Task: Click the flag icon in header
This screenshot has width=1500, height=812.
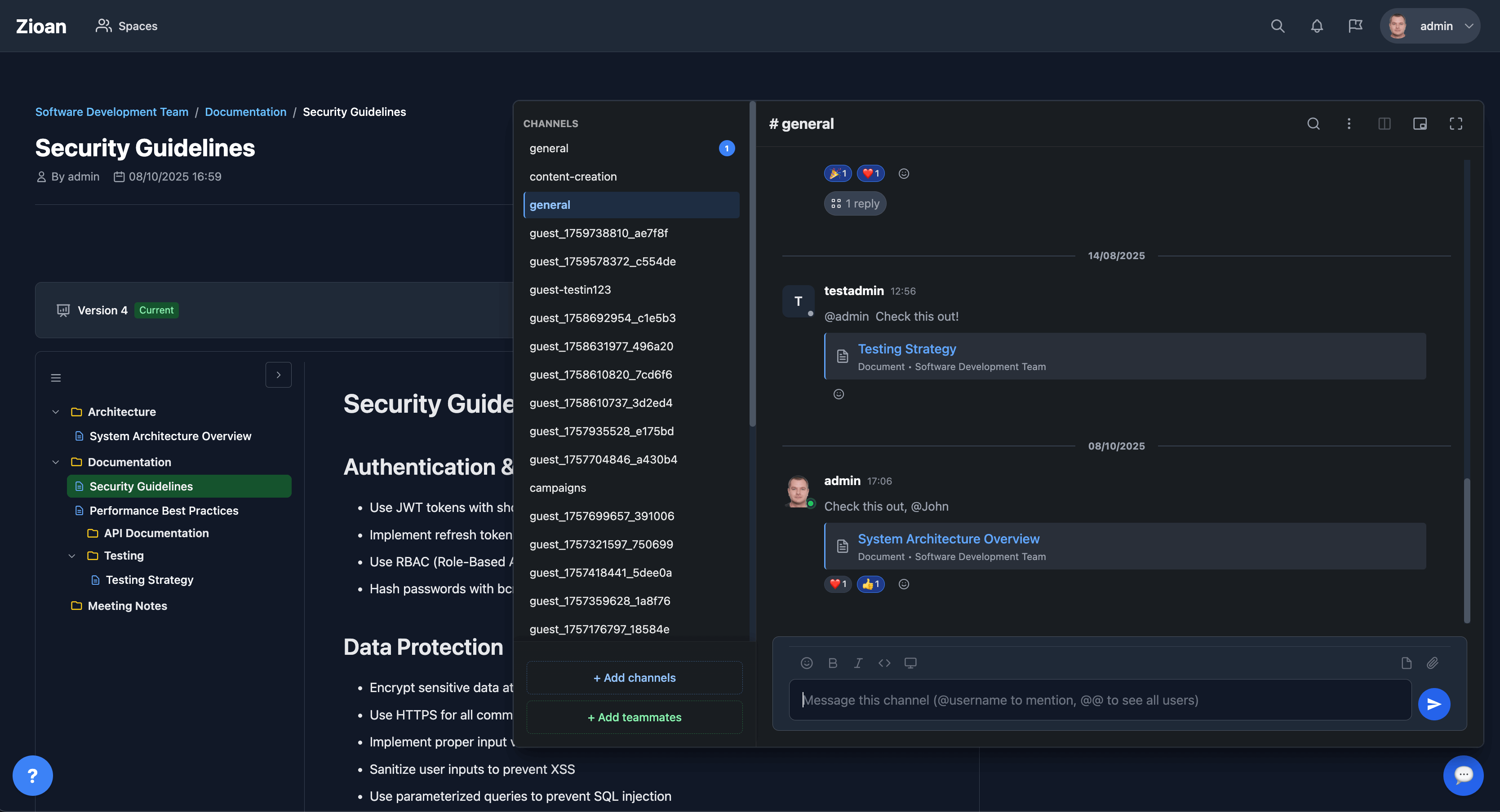Action: click(1355, 26)
